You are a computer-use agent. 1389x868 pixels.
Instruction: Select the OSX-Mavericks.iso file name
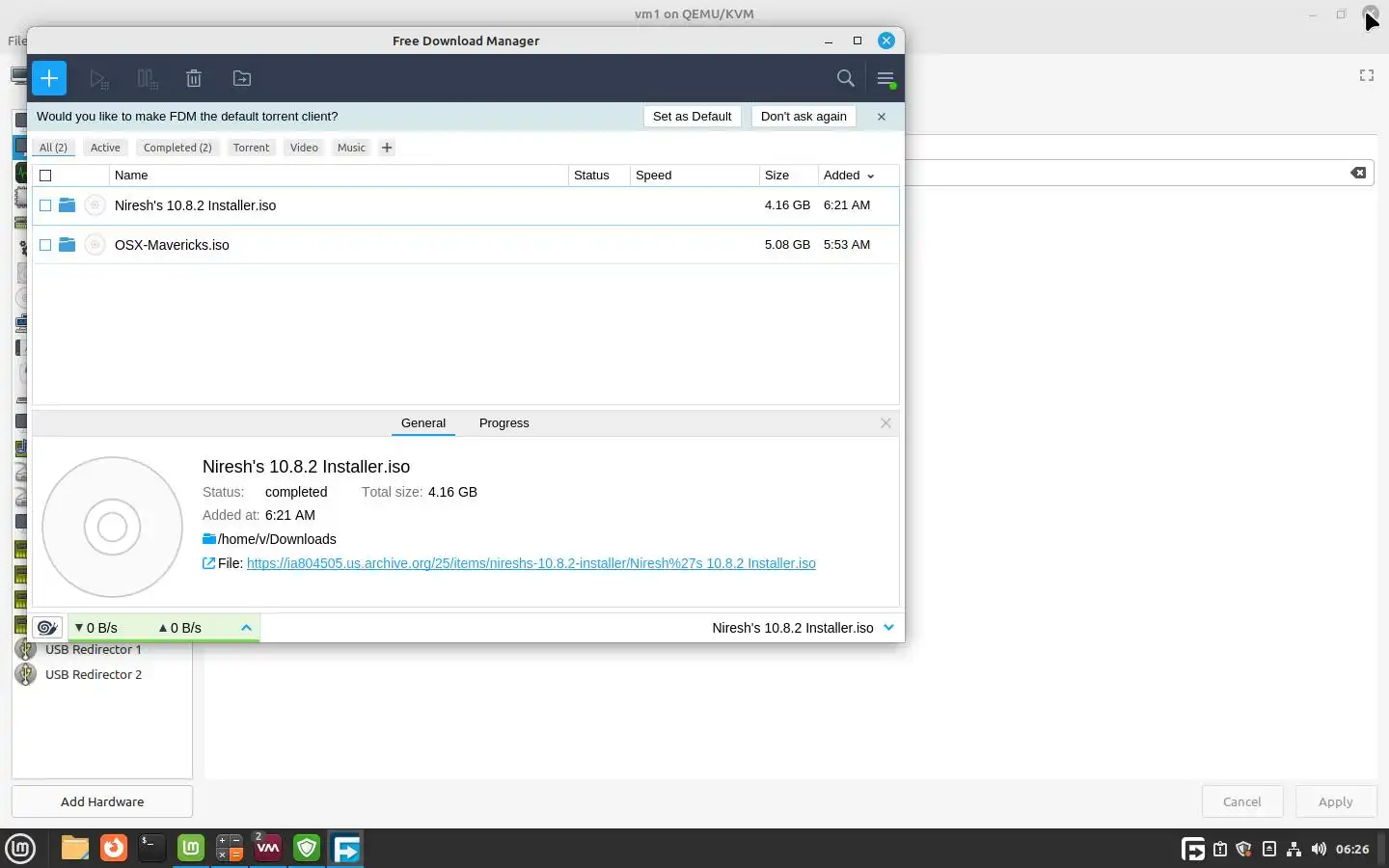[172, 245]
